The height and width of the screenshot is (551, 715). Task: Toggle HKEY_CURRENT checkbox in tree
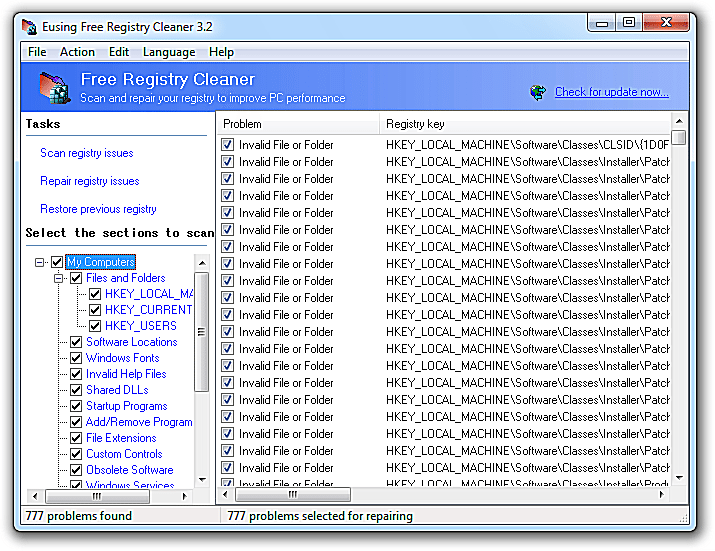95,310
